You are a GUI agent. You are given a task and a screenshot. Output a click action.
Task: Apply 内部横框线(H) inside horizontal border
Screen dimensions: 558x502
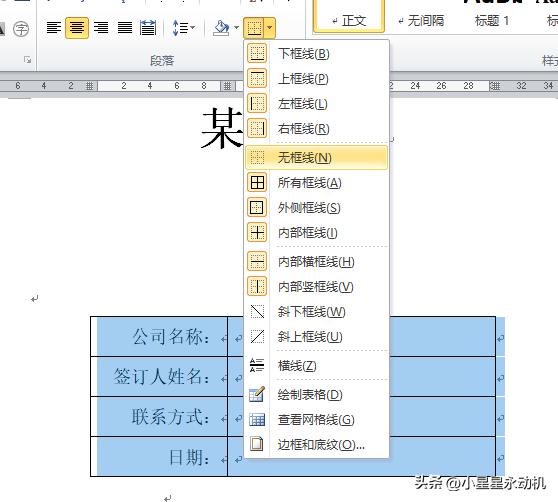click(317, 262)
